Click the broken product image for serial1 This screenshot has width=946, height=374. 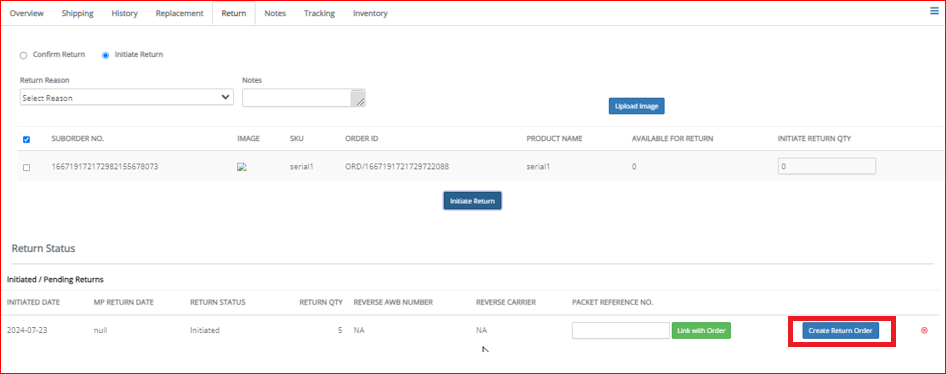pyautogui.click(x=242, y=168)
